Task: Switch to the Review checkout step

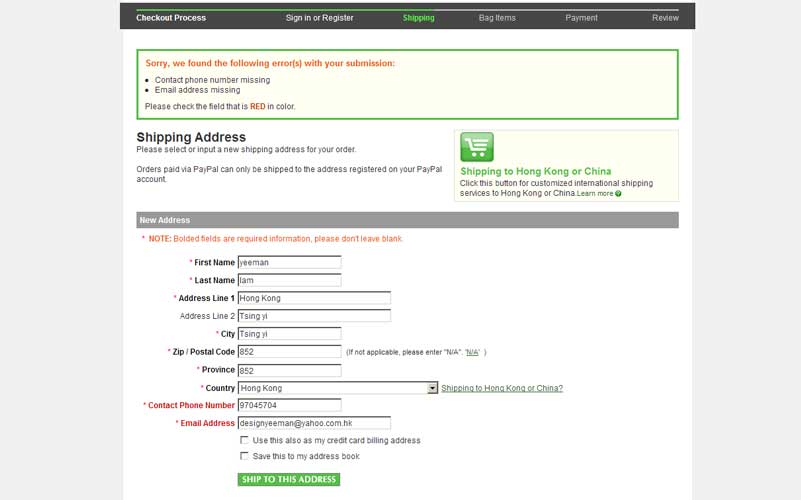Action: (665, 18)
